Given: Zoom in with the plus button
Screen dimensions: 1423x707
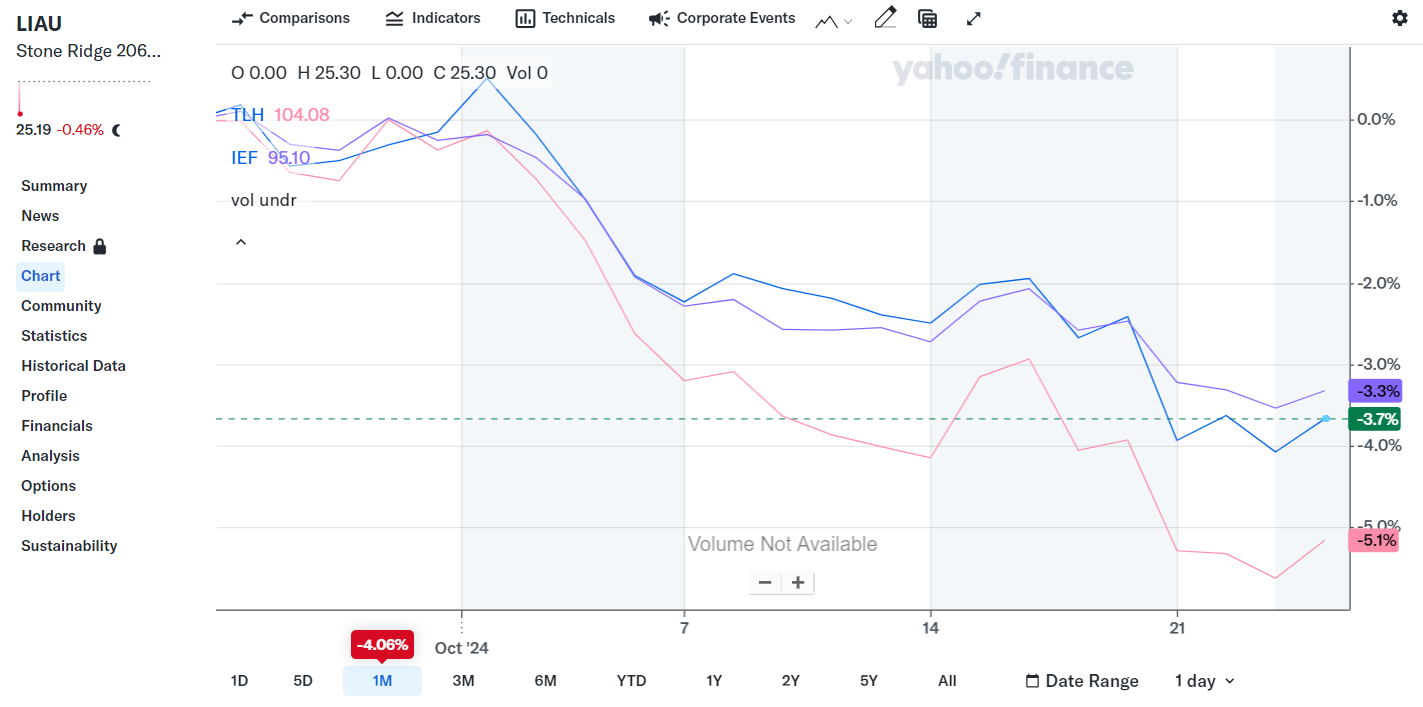Looking at the screenshot, I should (798, 582).
